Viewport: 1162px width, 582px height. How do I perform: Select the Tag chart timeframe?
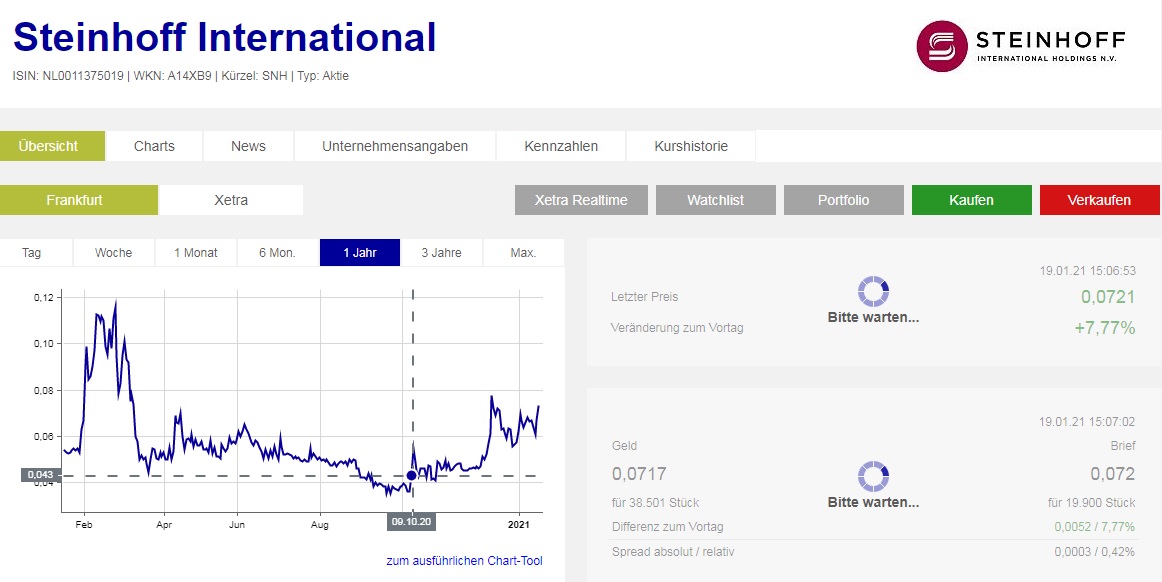(x=30, y=252)
